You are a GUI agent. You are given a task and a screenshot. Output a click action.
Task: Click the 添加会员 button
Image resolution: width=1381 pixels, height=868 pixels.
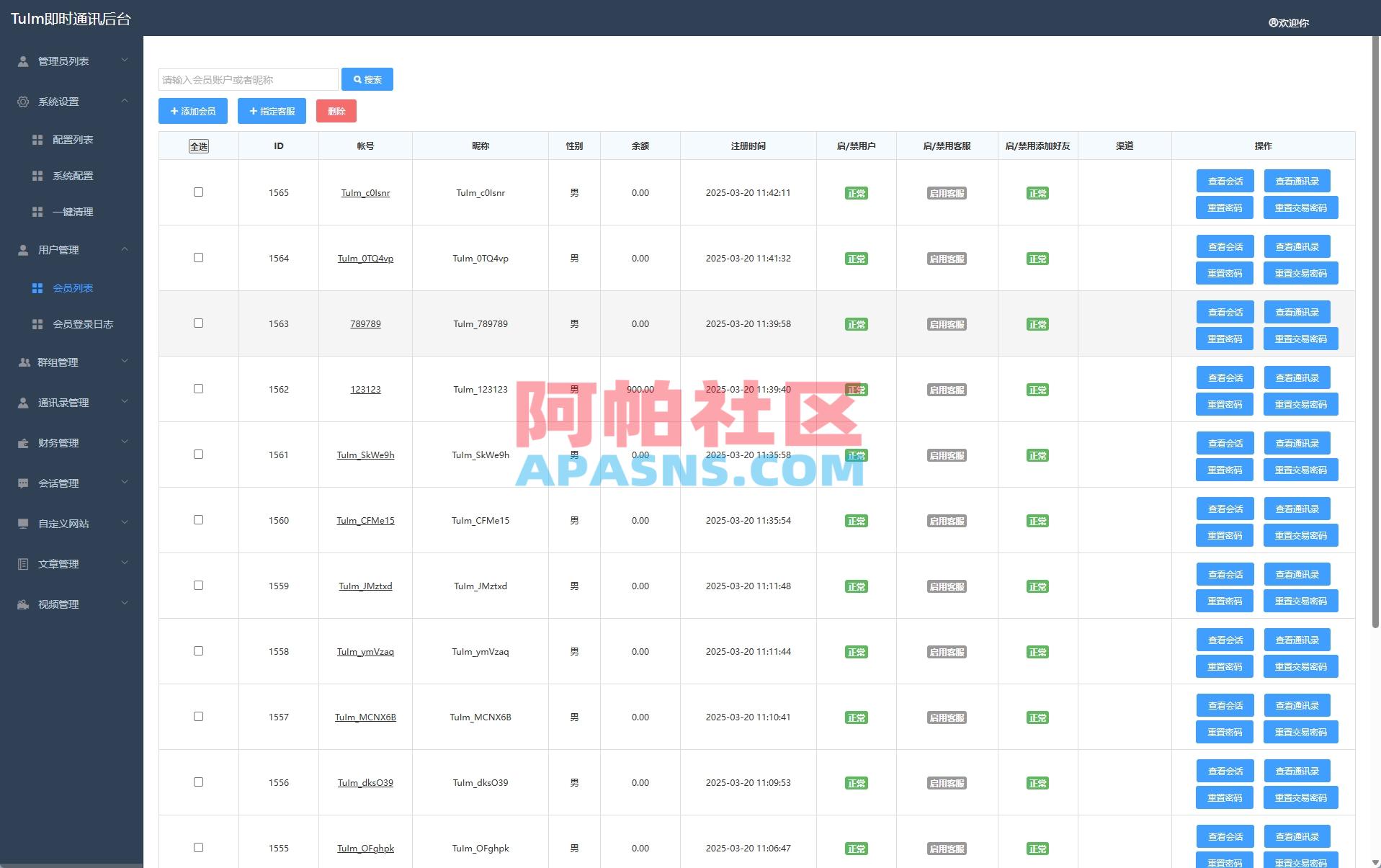click(192, 111)
